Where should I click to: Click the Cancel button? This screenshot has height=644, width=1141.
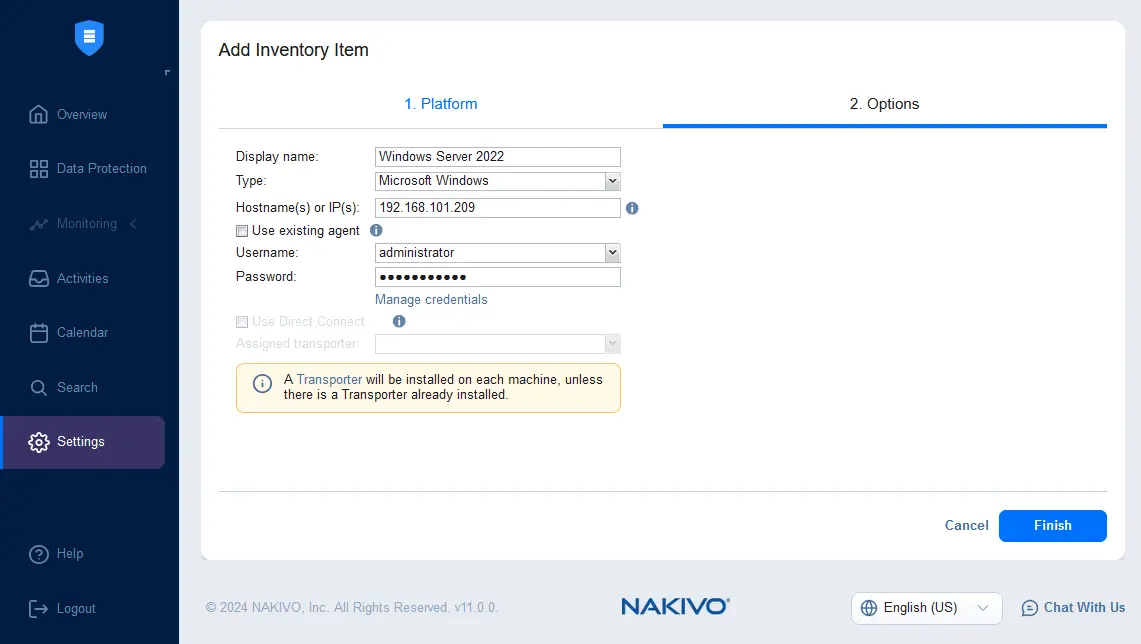coord(966,525)
